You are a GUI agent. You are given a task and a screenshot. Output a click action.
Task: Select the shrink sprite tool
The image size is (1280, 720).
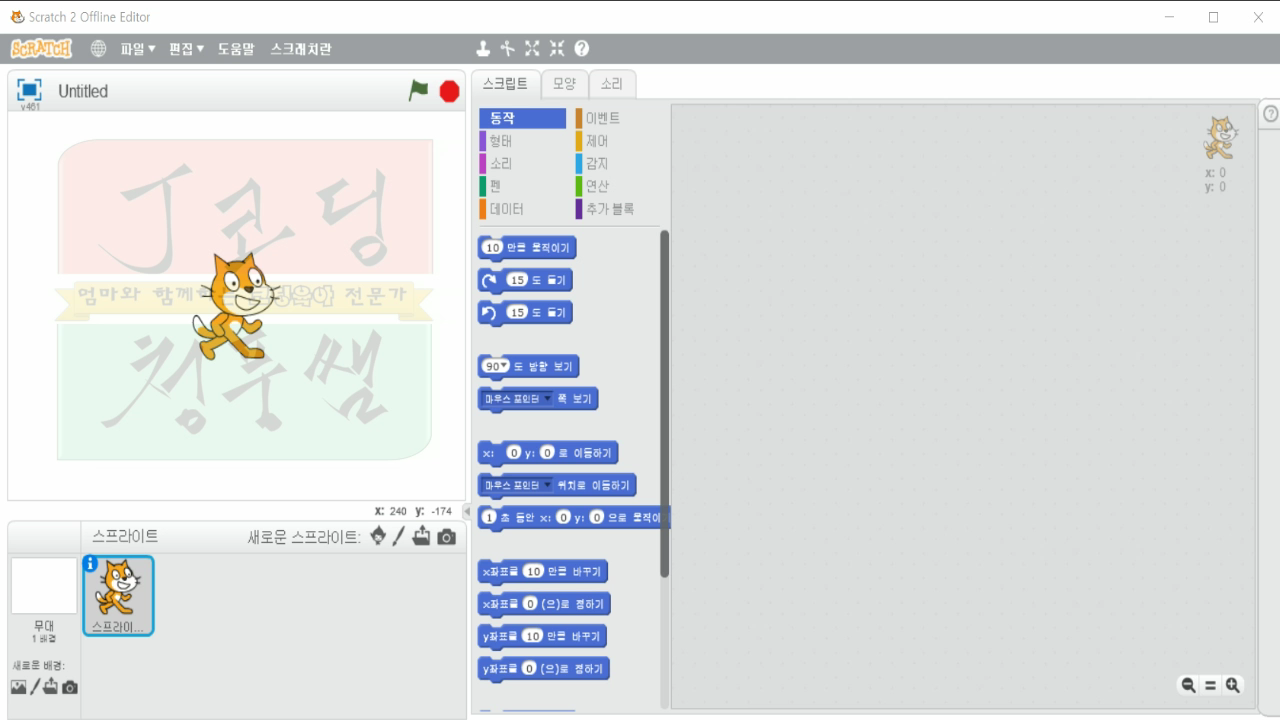point(556,47)
